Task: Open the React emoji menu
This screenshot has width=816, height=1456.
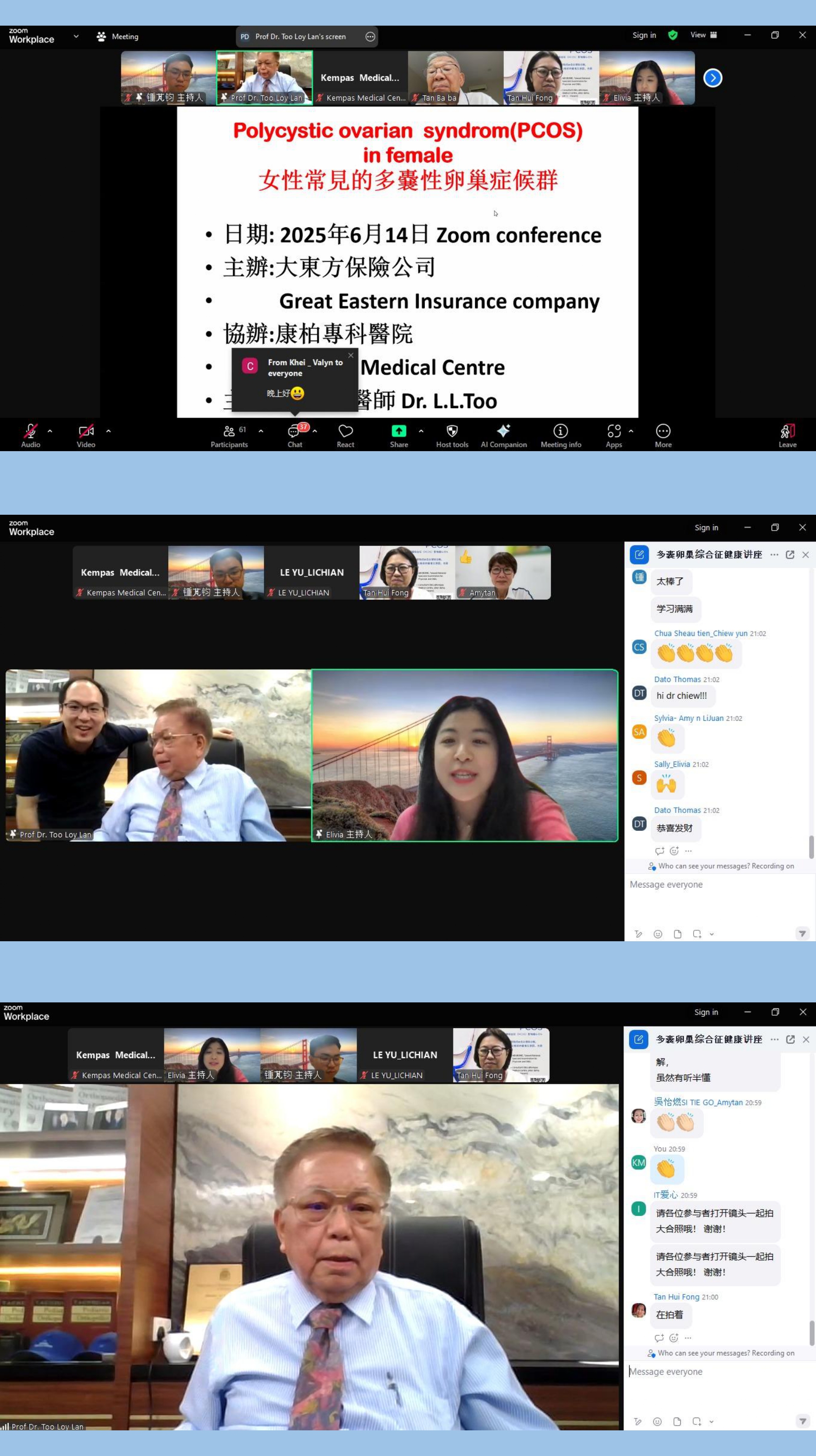Action: click(x=345, y=434)
